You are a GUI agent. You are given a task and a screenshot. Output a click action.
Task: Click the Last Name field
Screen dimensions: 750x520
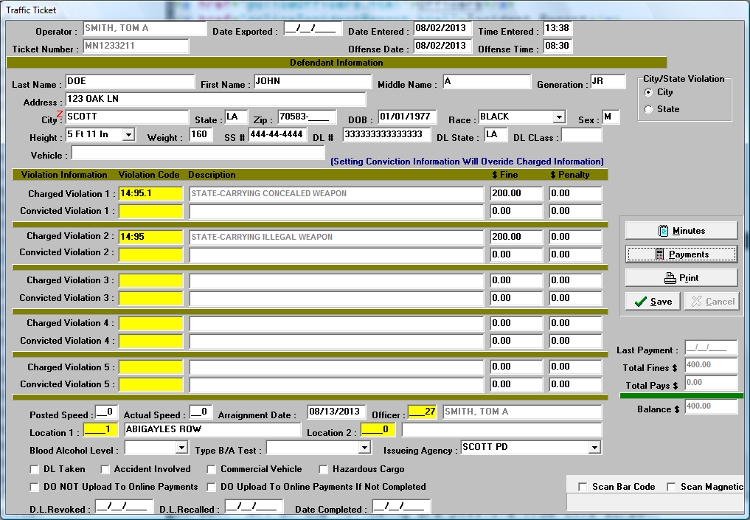point(130,82)
